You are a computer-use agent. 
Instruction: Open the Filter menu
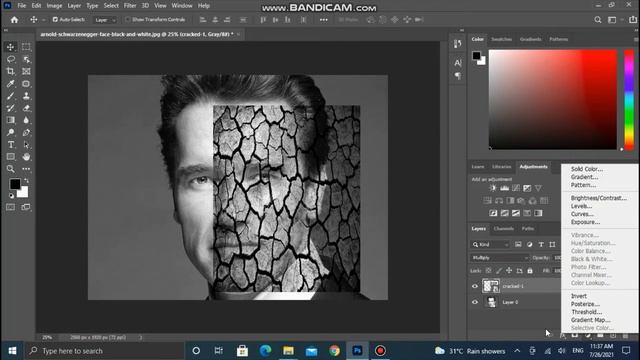pos(130,6)
